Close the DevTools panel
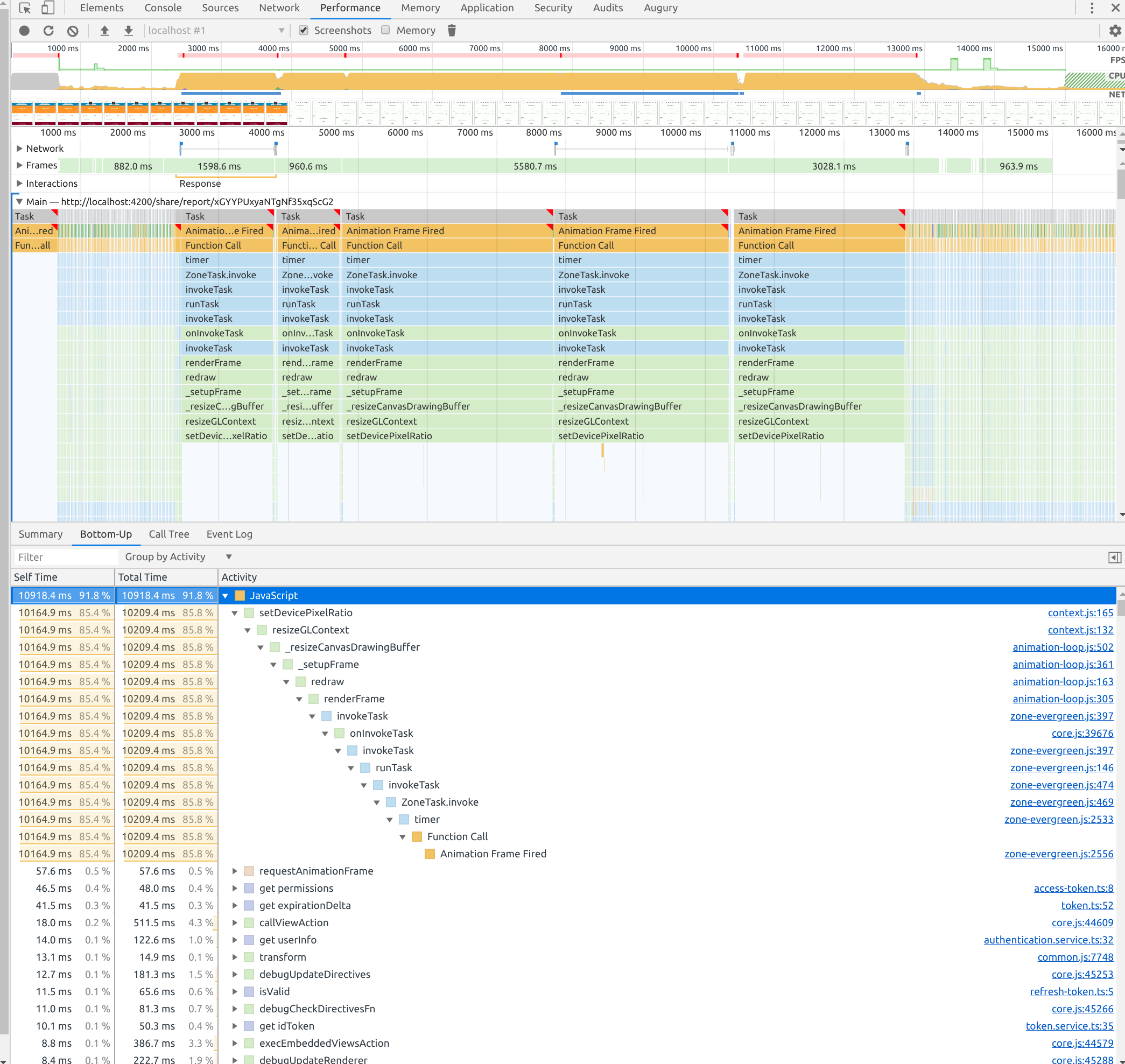The width and height of the screenshot is (1125, 1064). 1115,8
